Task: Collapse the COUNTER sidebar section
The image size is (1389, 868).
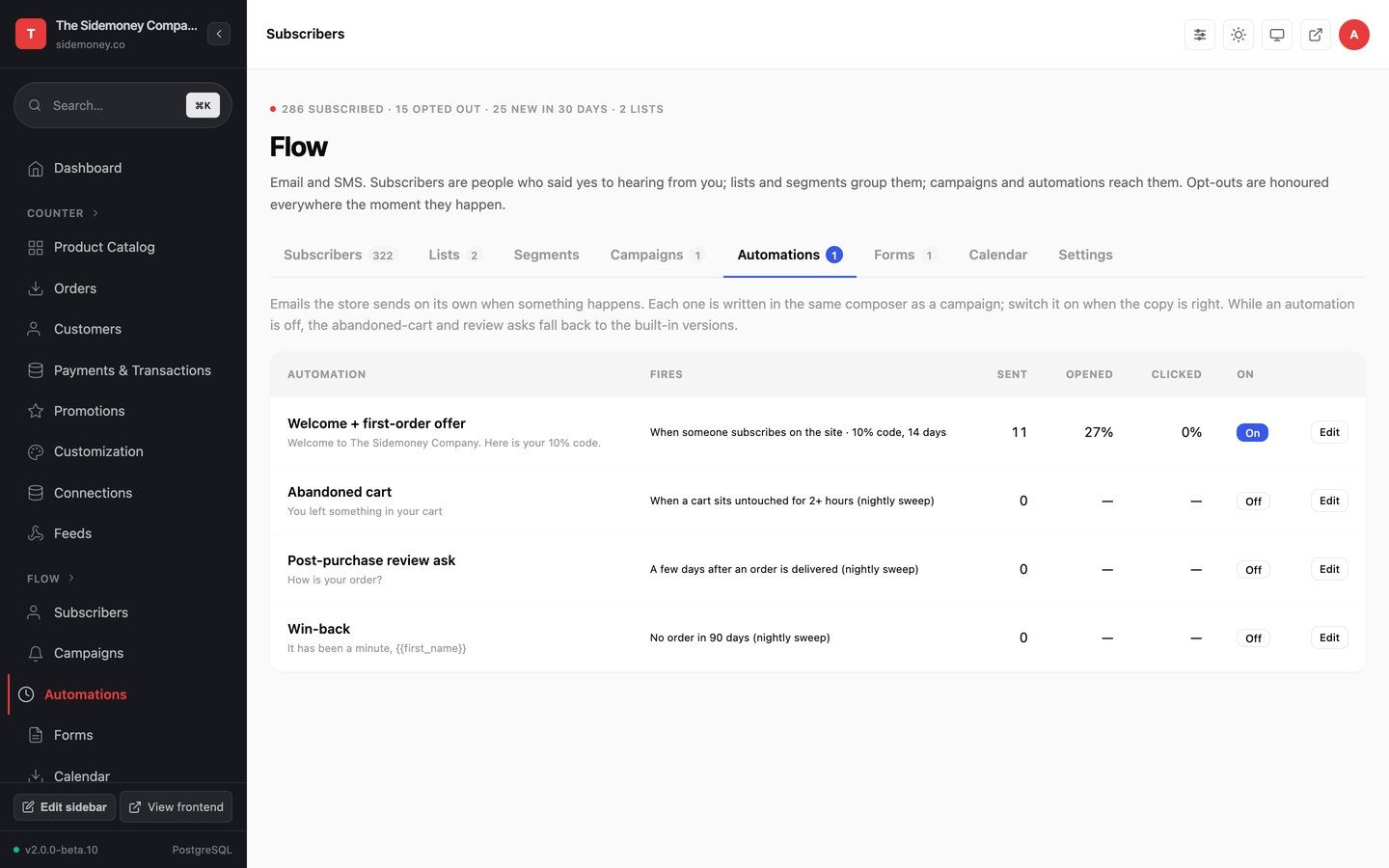Action: pos(63,213)
